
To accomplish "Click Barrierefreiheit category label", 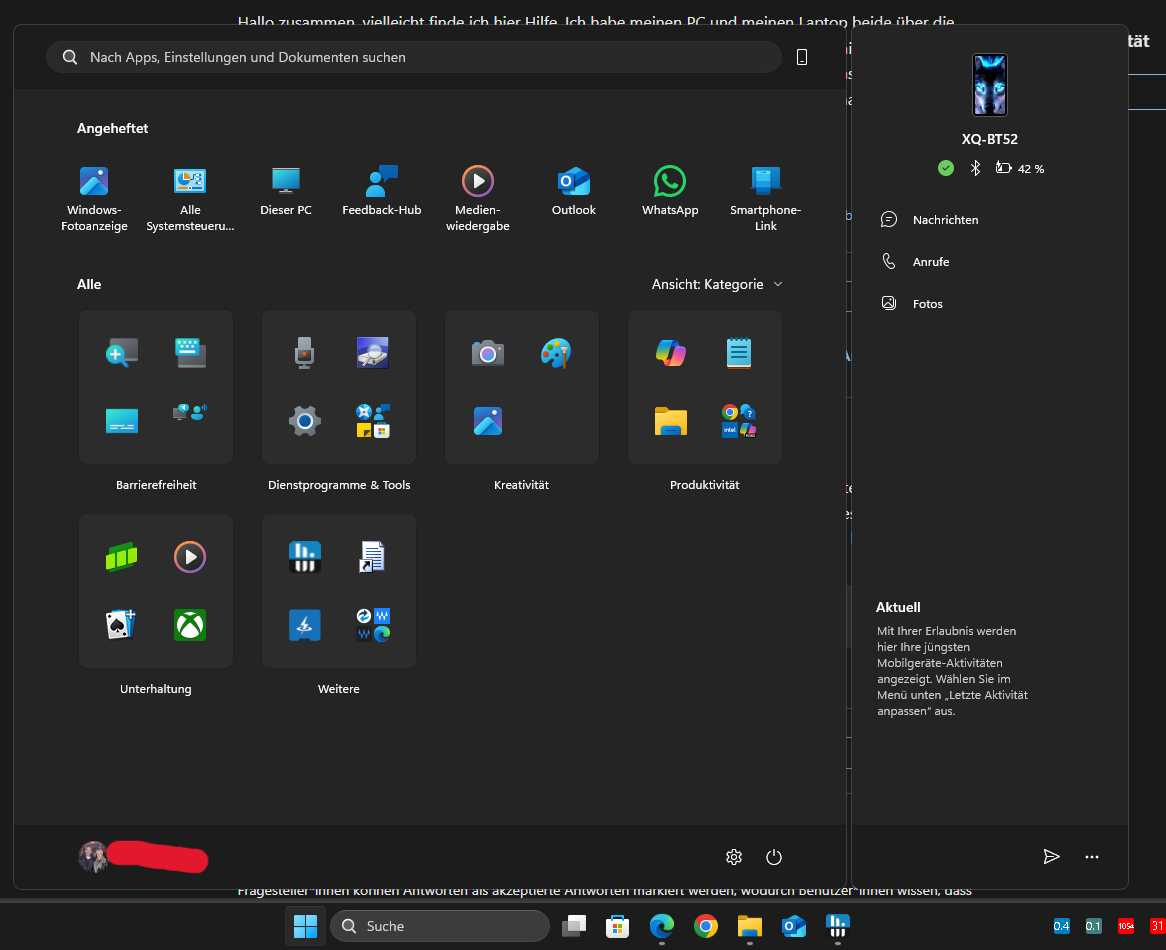I will tap(156, 485).
